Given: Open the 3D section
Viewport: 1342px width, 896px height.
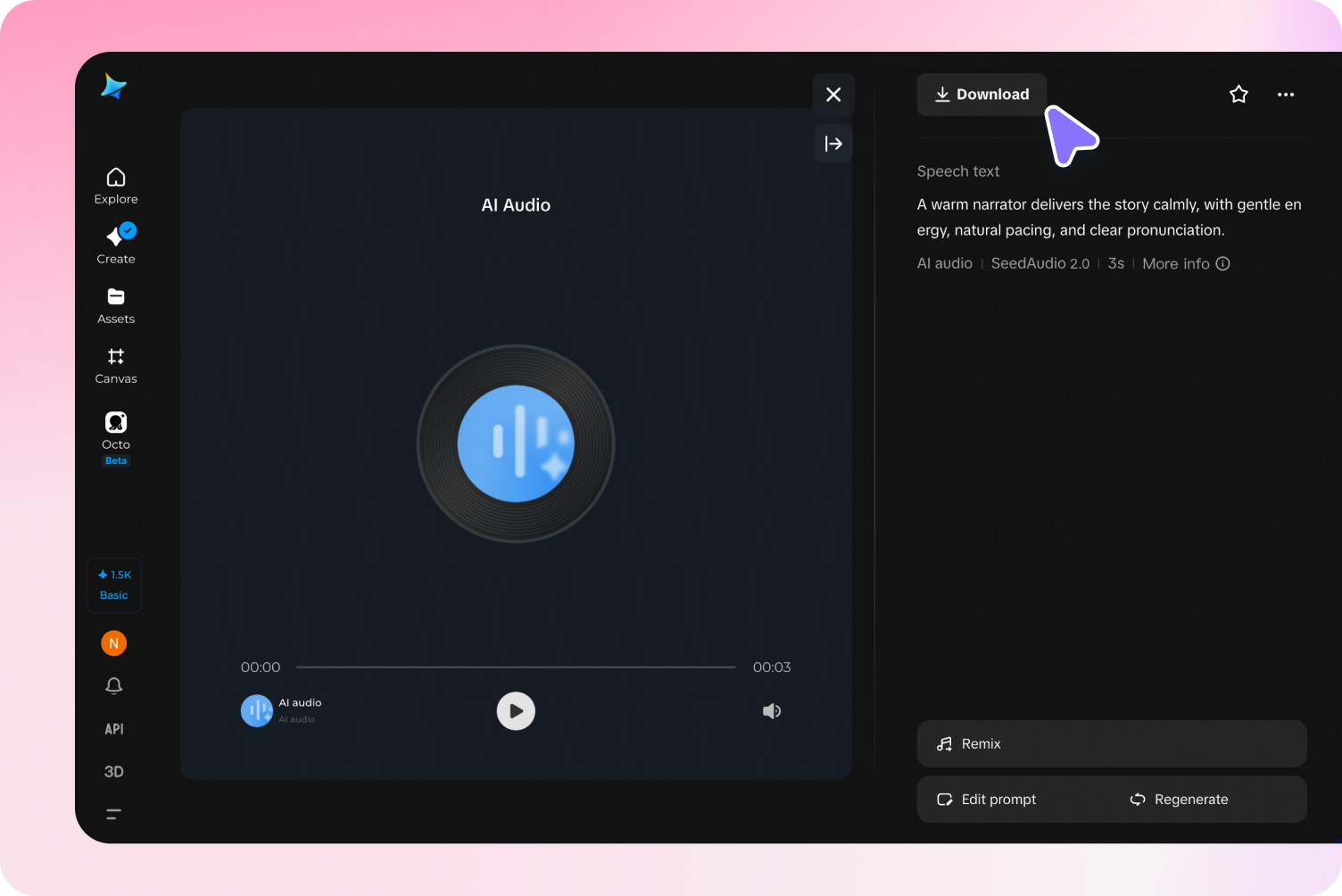Looking at the screenshot, I should (114, 772).
